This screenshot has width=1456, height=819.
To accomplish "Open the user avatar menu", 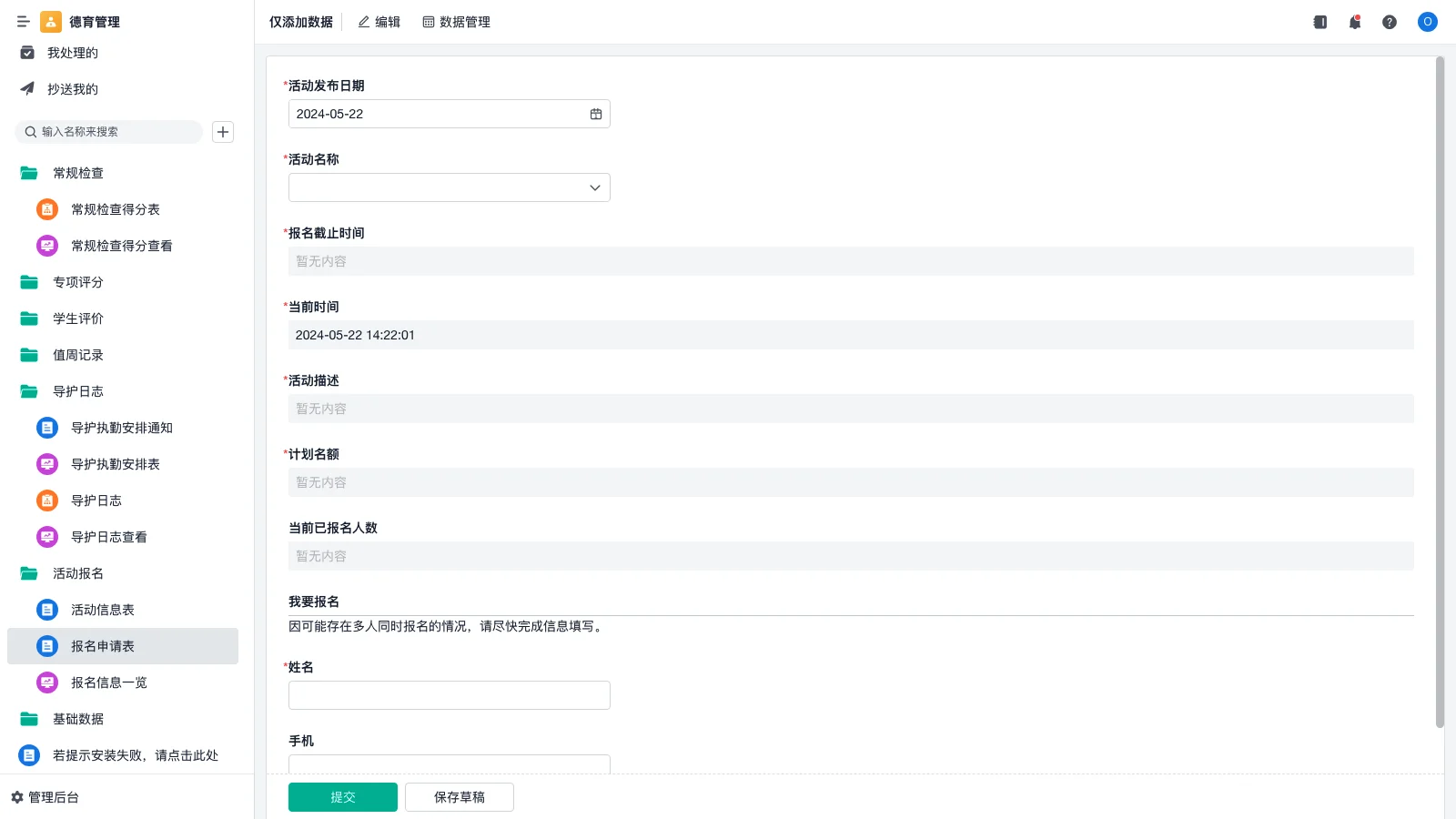I will 1428,22.
